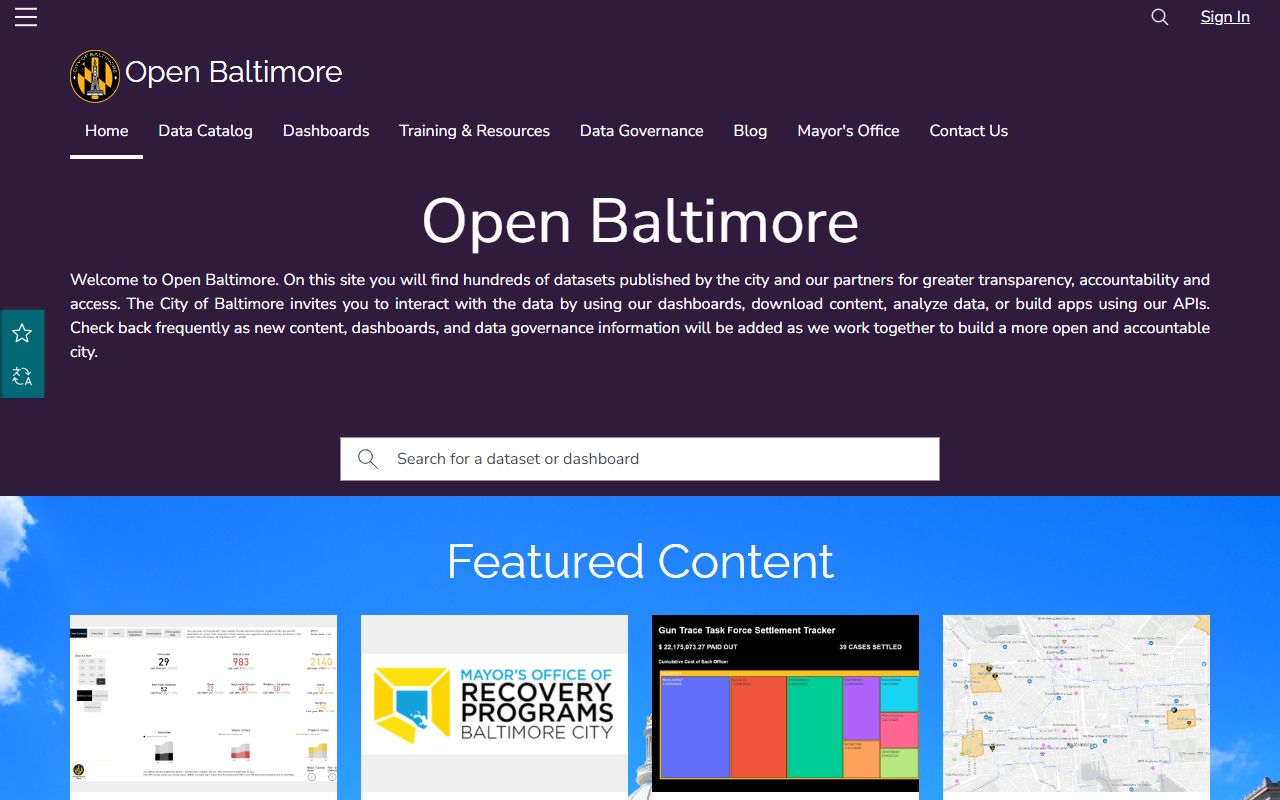Select the Home tab

coord(107,131)
